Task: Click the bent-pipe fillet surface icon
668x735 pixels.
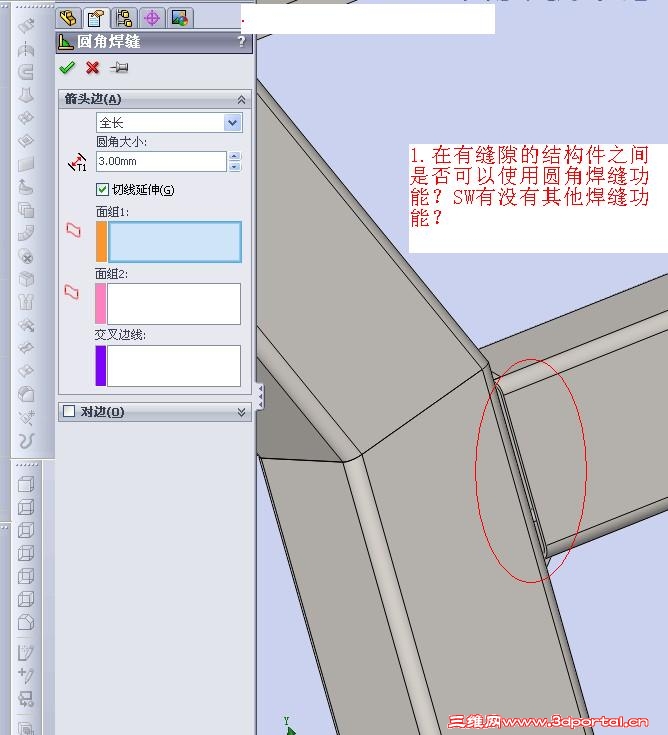Action: (26, 232)
